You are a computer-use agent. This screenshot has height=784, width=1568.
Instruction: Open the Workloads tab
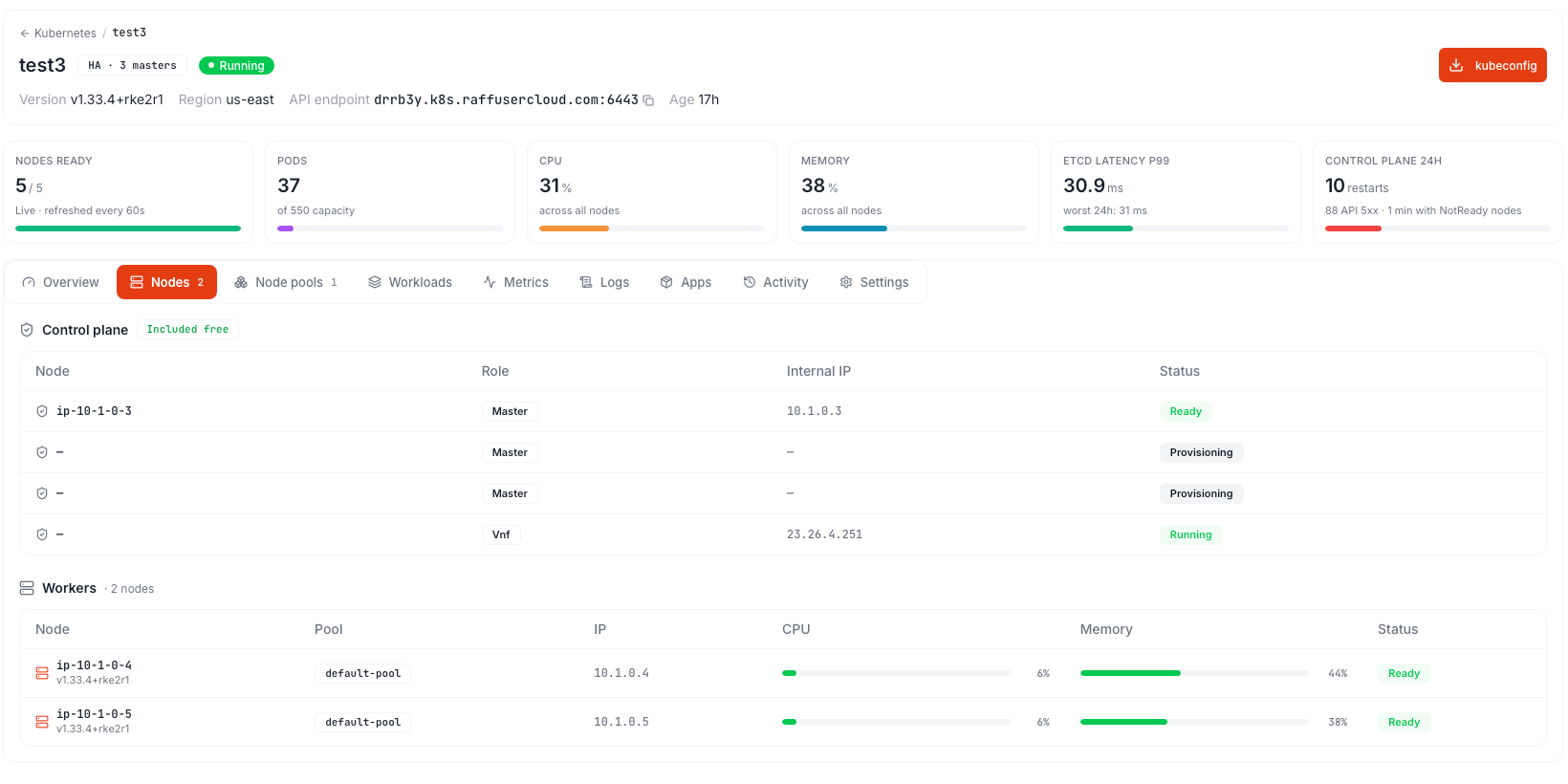coord(410,282)
